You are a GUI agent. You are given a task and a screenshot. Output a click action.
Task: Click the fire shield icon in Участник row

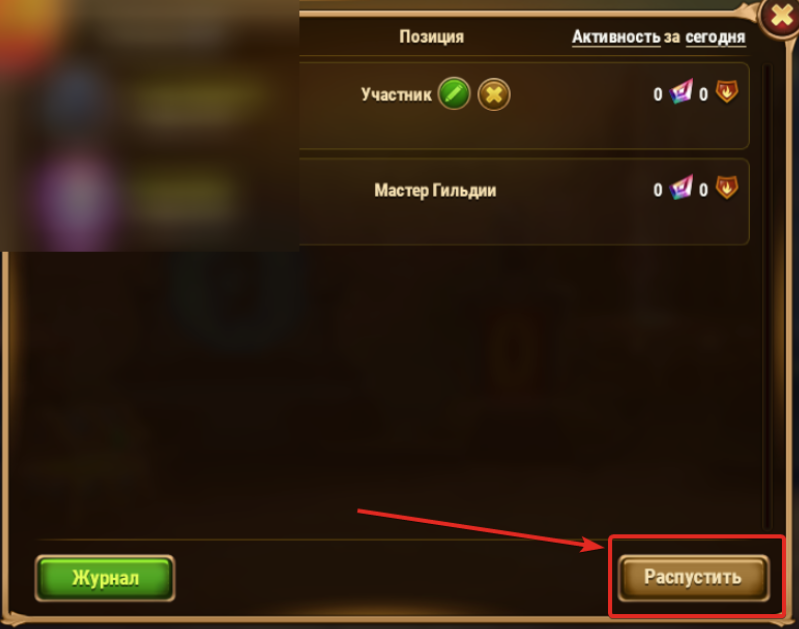727,92
